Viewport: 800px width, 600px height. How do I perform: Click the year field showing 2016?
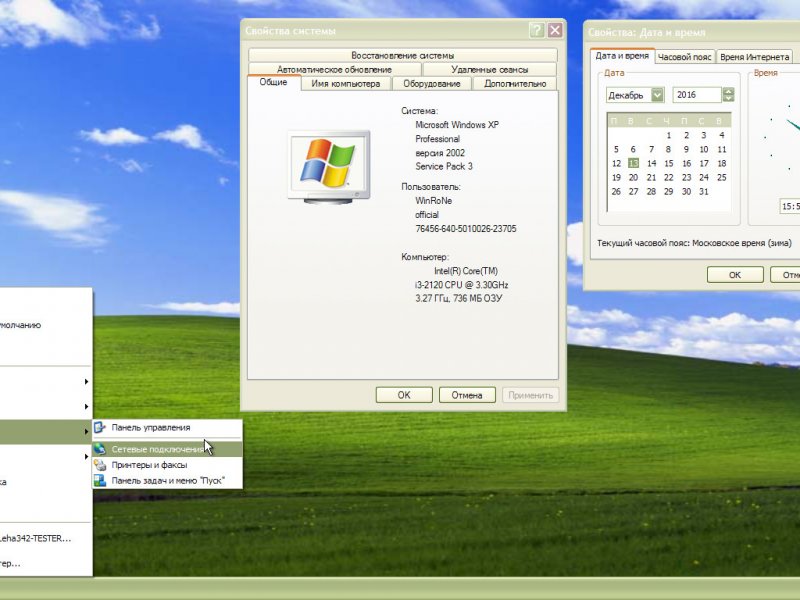click(x=697, y=95)
